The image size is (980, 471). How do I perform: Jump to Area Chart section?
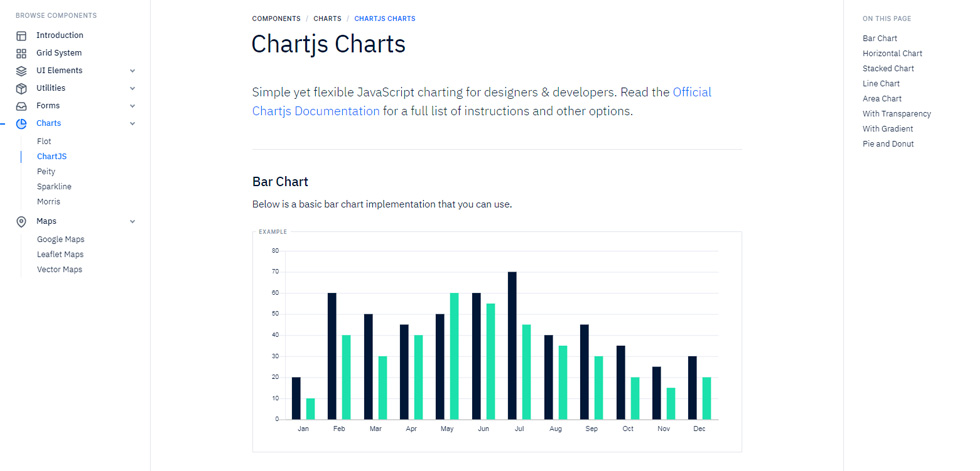882,98
